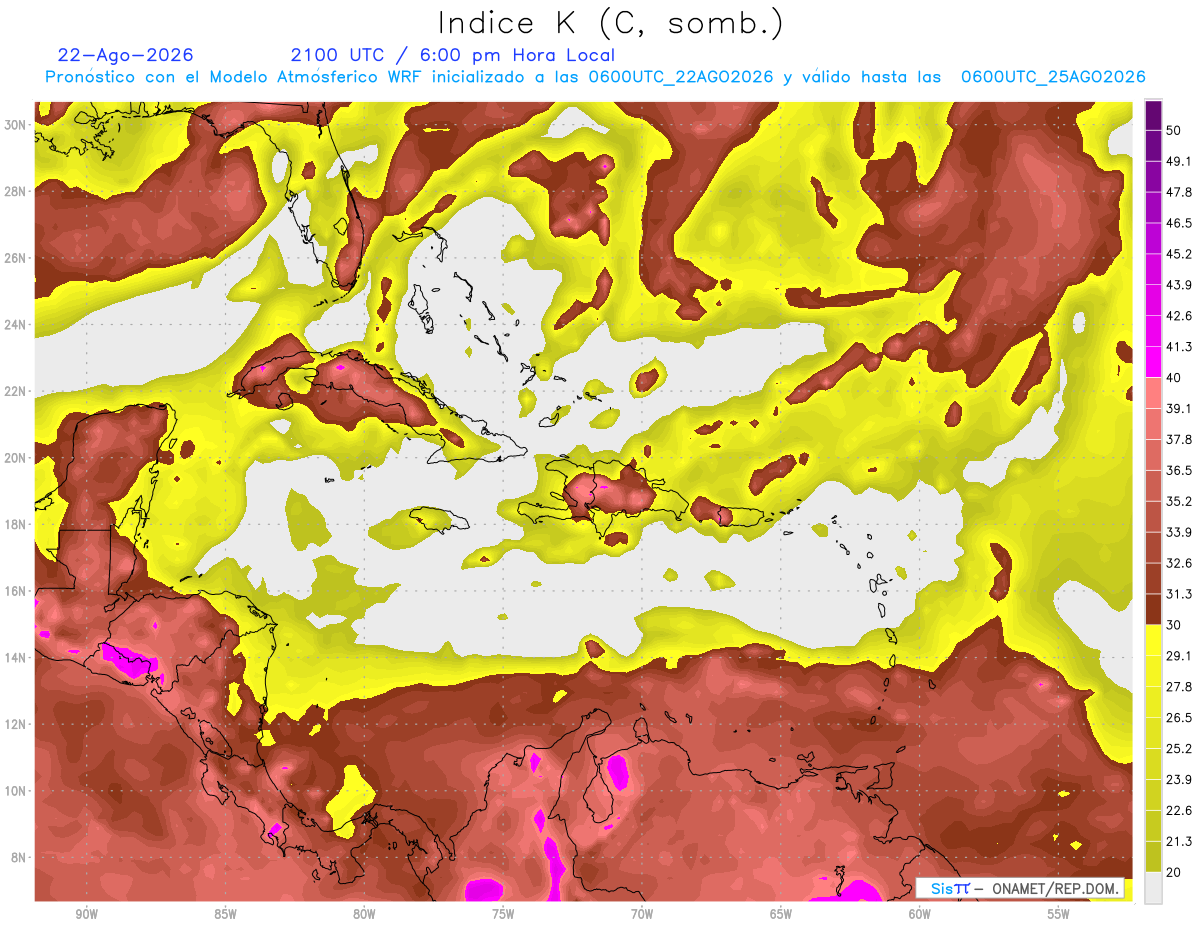Screen dimensions: 1200x927
Task: Click the colorbar value 26.5
Action: tap(1179, 717)
